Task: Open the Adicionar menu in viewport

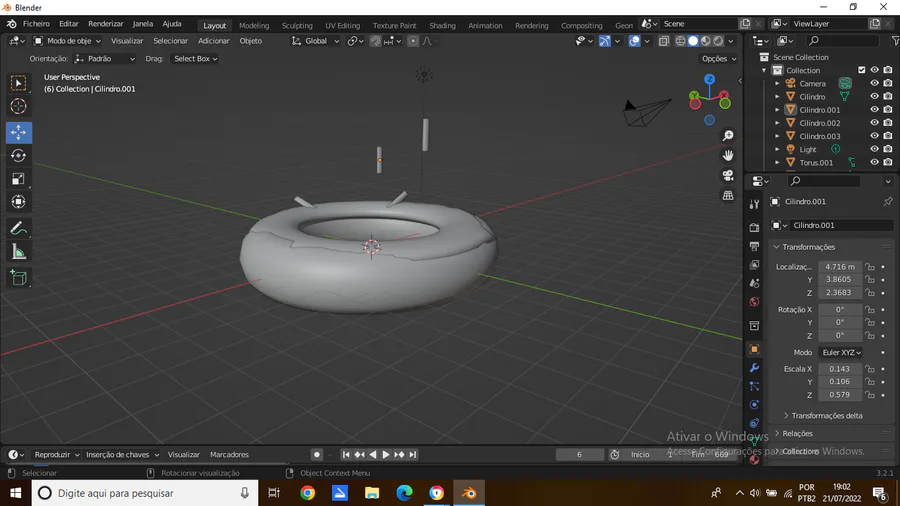Action: 214,41
